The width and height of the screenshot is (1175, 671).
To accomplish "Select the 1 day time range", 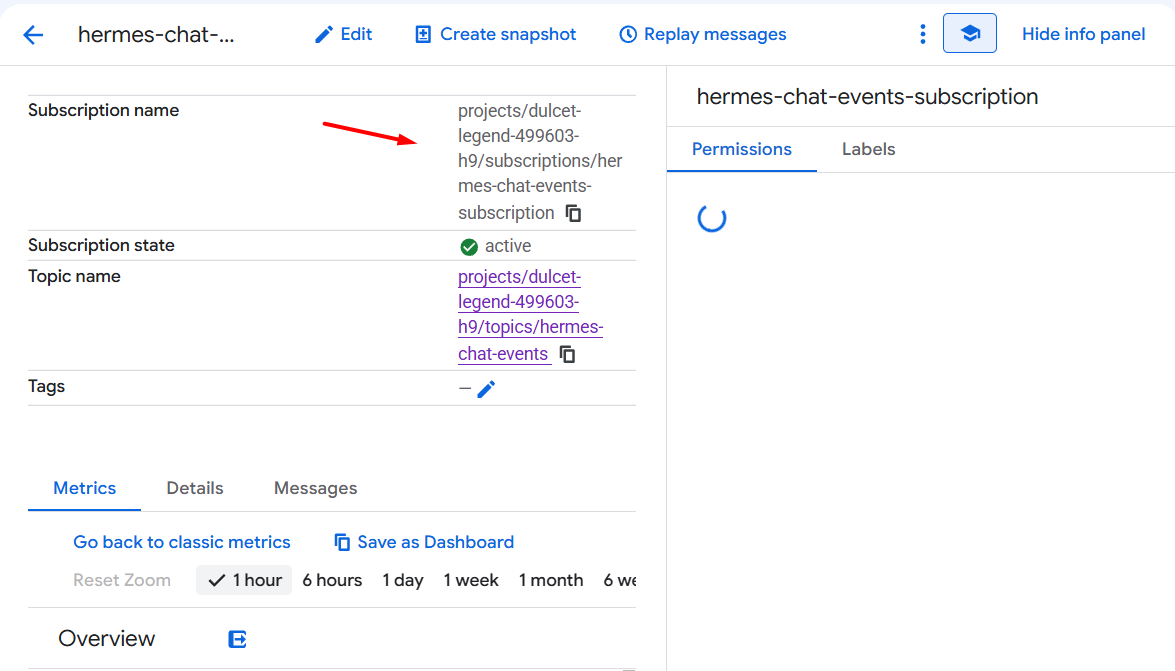I will click(403, 580).
